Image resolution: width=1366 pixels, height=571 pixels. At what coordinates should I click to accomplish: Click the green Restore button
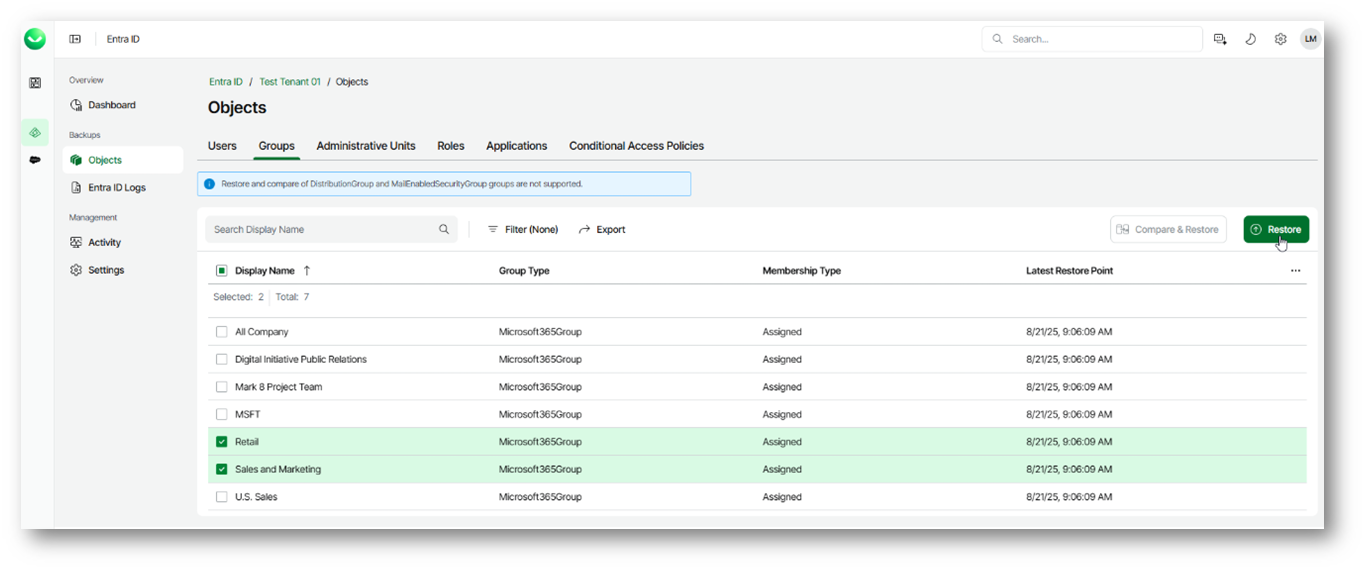(x=1276, y=229)
